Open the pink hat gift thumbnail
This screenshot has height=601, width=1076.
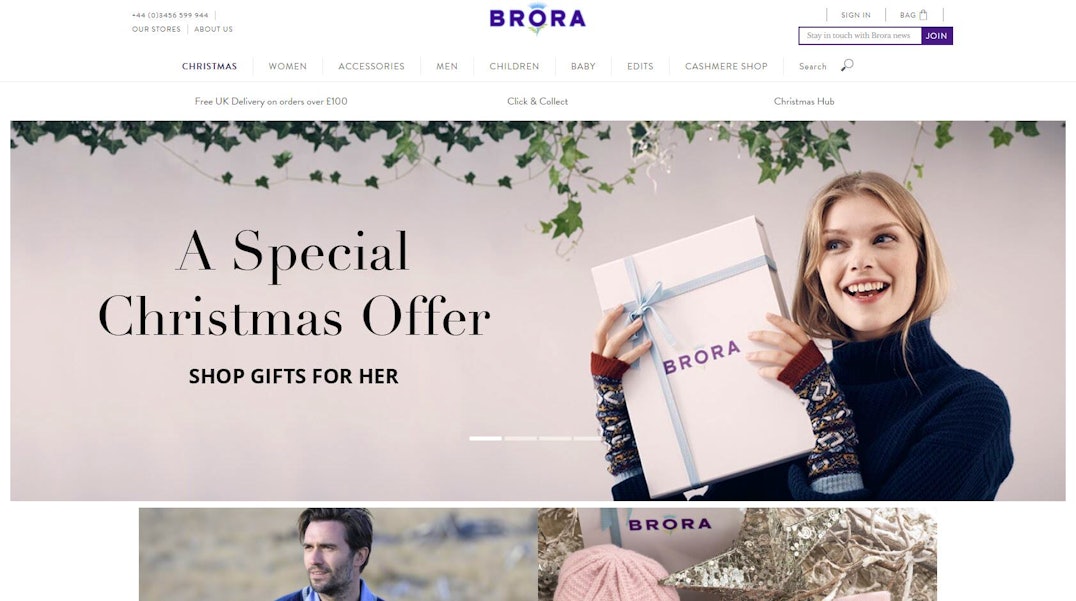click(738, 554)
